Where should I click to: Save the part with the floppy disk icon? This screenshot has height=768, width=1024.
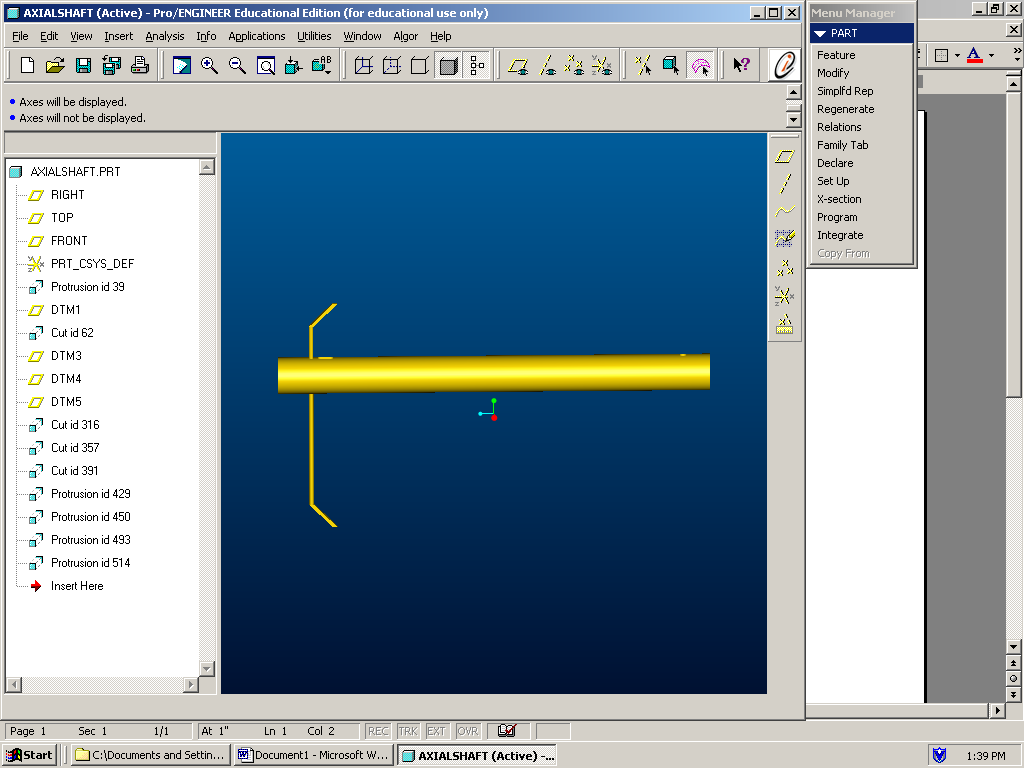pos(84,65)
